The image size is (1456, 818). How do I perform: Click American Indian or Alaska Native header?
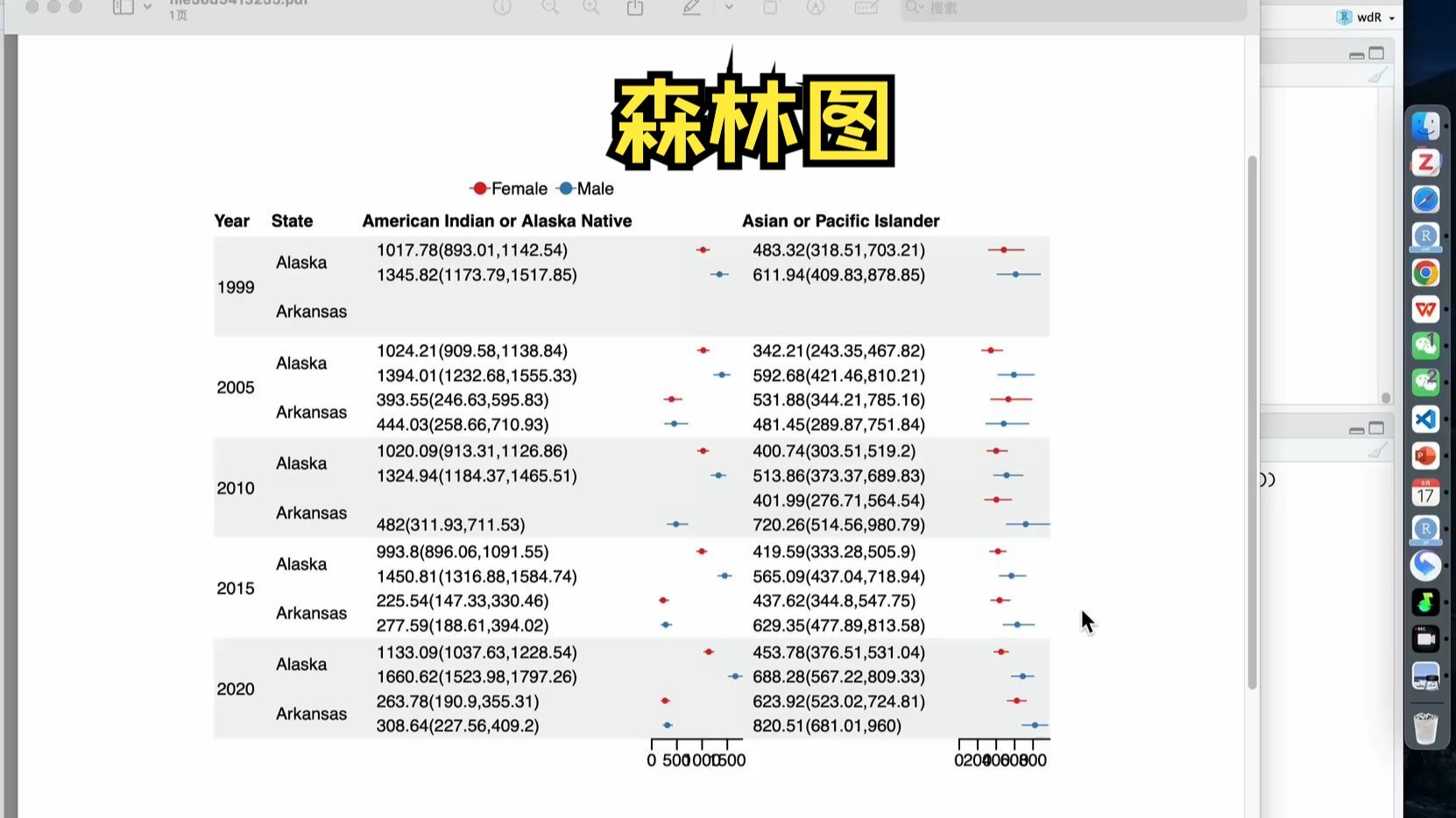coord(497,221)
